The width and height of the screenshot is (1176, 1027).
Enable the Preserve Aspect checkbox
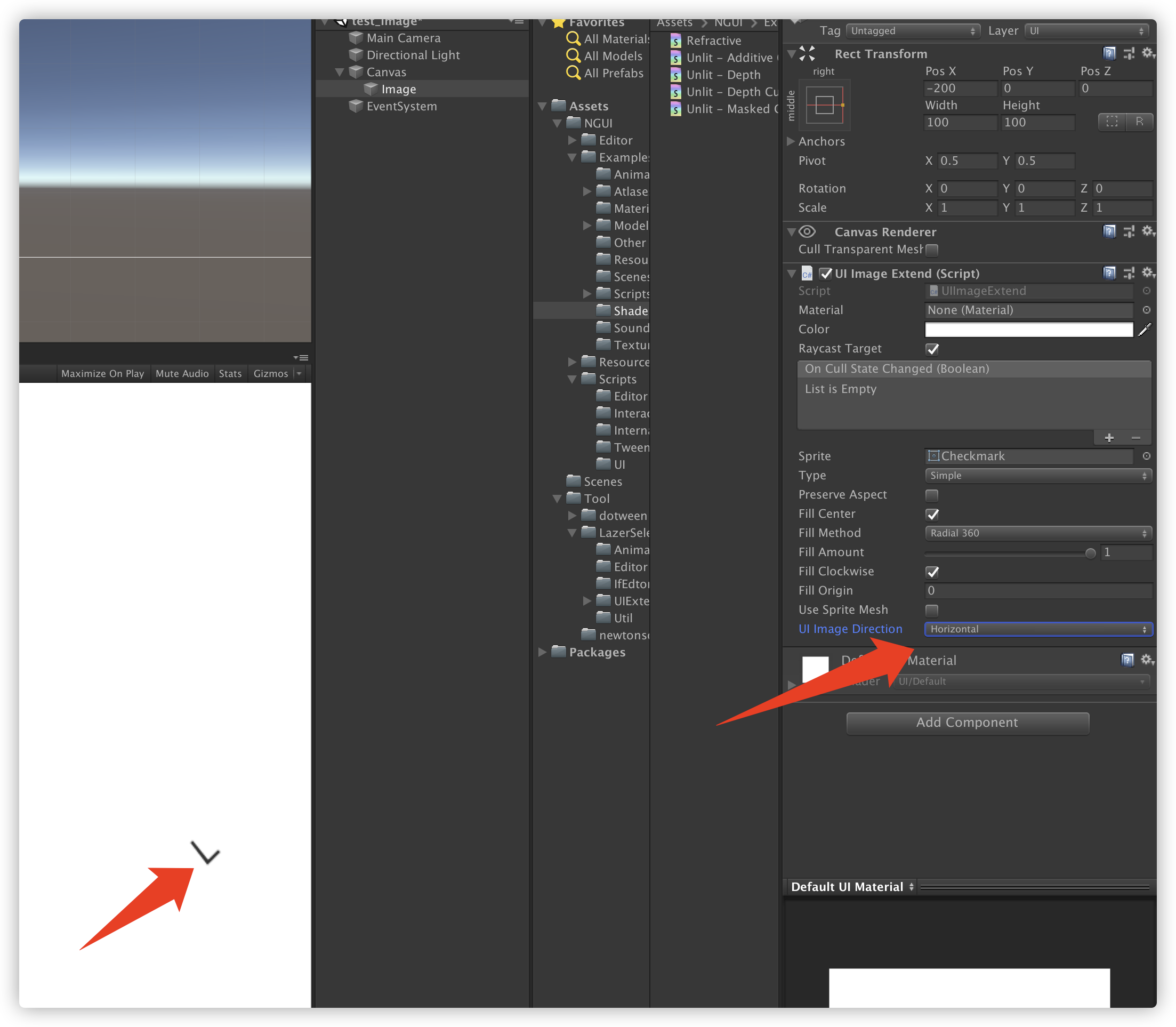pyautogui.click(x=932, y=495)
